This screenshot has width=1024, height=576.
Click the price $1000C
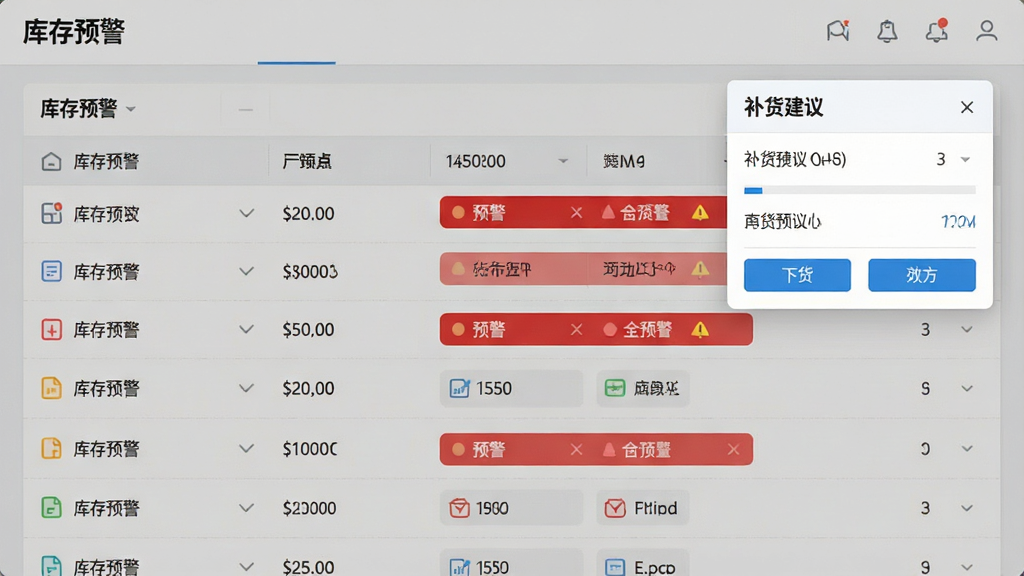310,449
